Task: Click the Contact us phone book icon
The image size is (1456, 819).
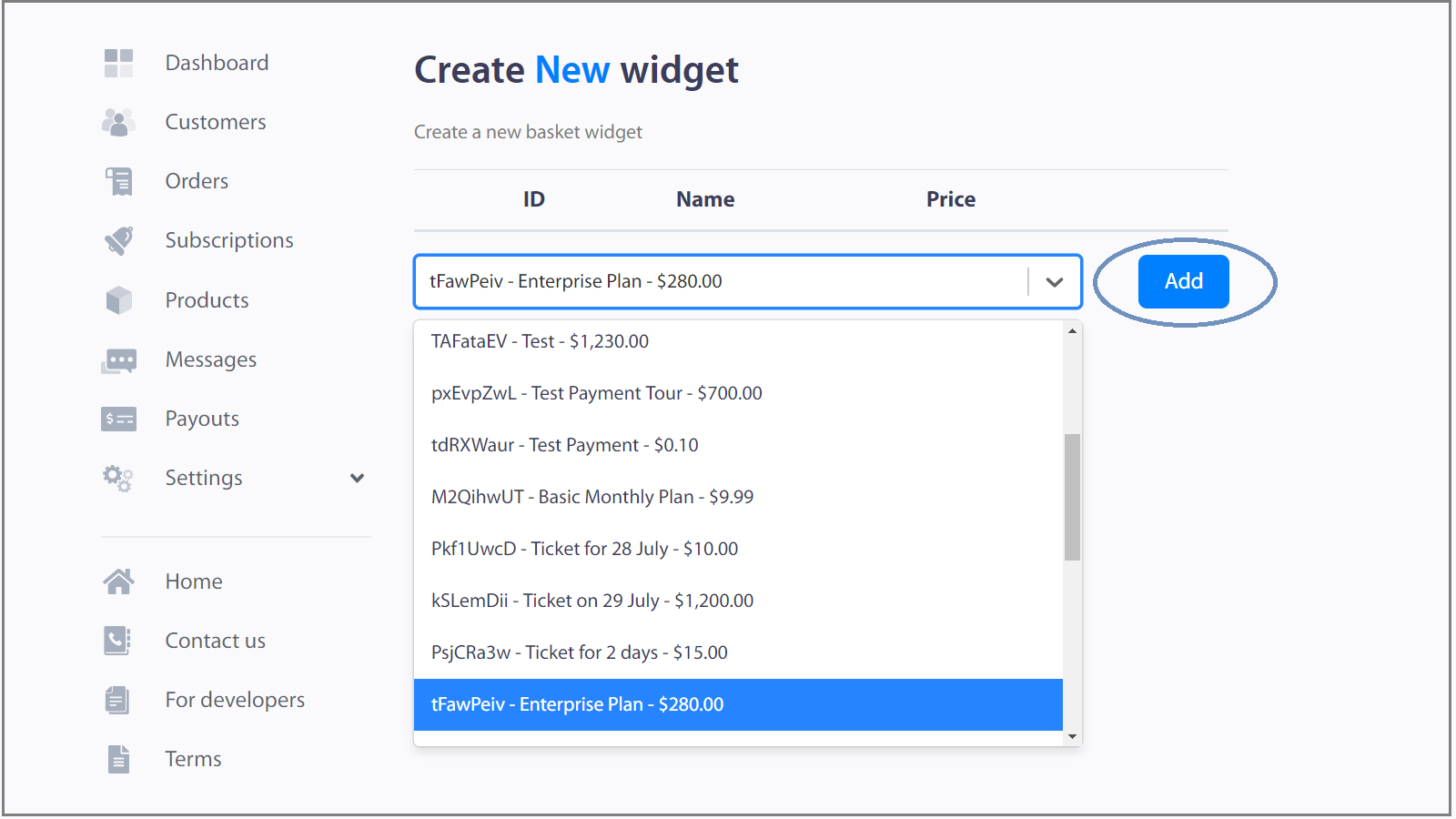Action: tap(118, 641)
